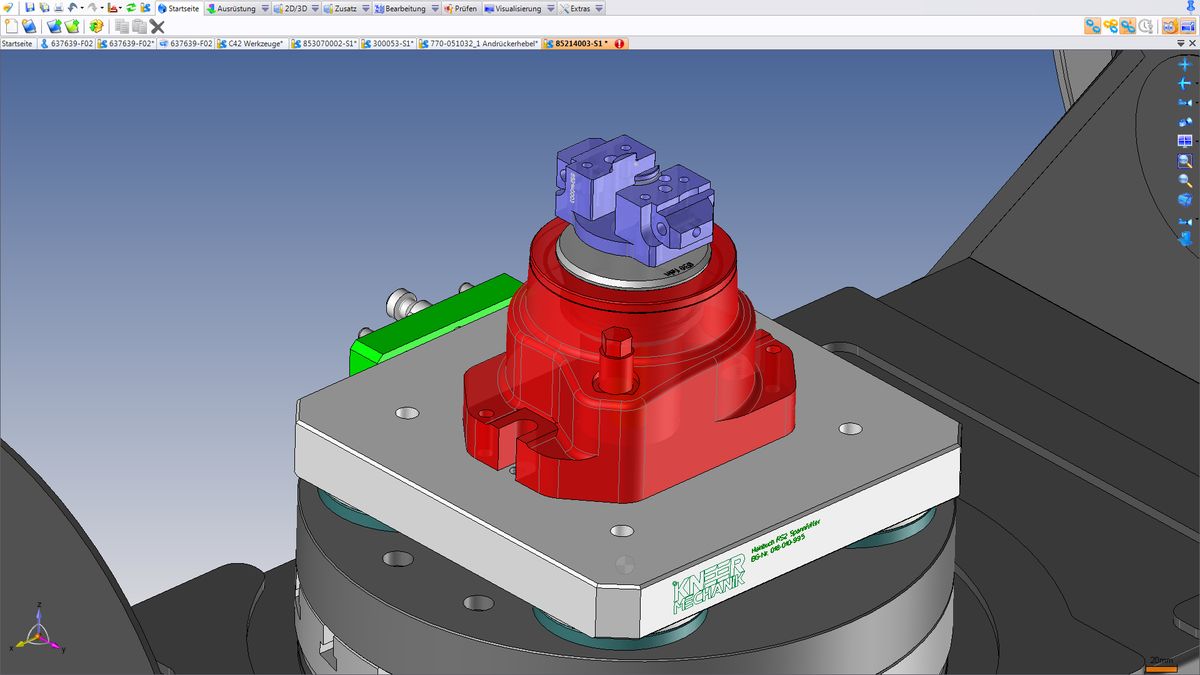Activate the zoom window magnifier icon
The width and height of the screenshot is (1200, 675).
pos(1185,161)
